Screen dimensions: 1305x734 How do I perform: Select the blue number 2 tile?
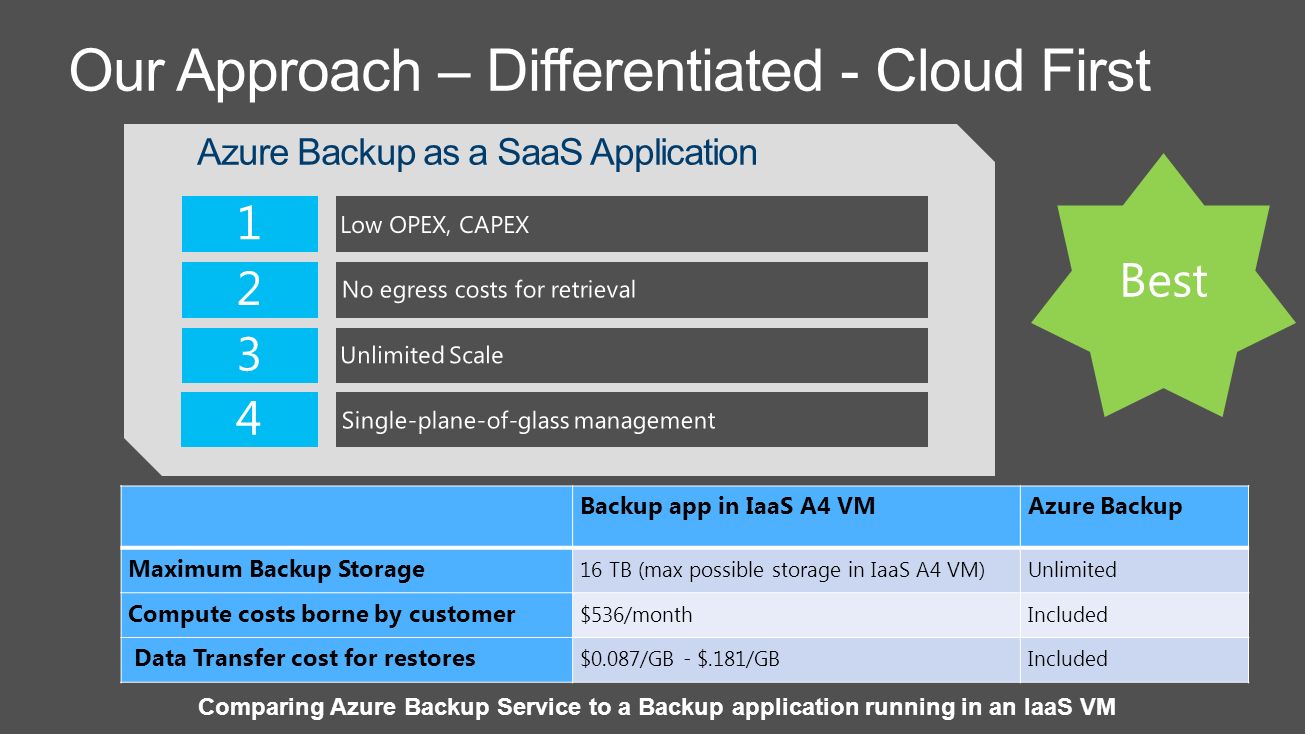coord(250,290)
